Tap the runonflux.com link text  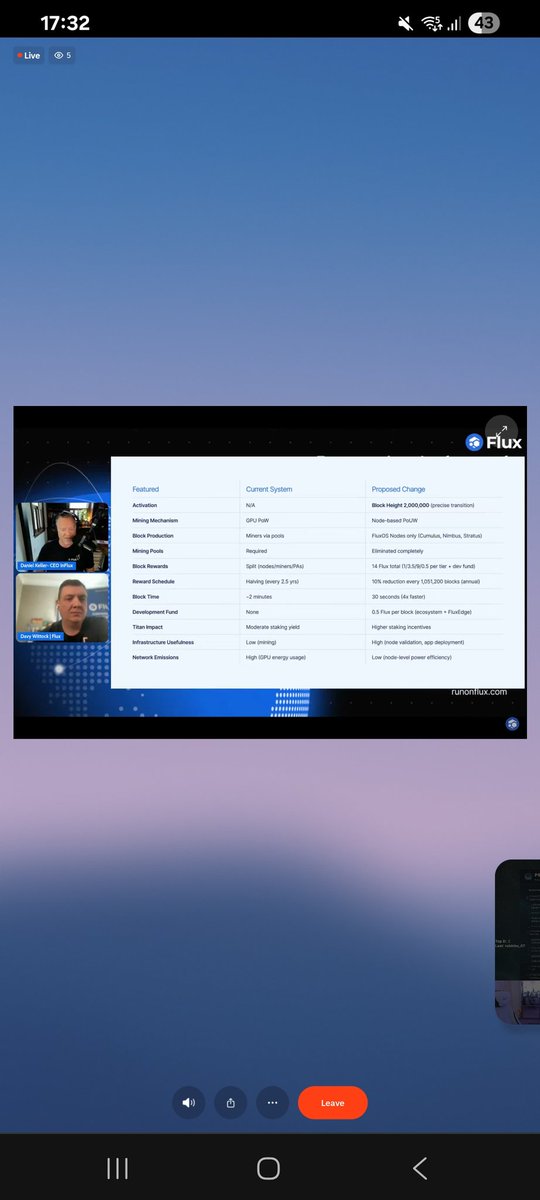tap(479, 691)
